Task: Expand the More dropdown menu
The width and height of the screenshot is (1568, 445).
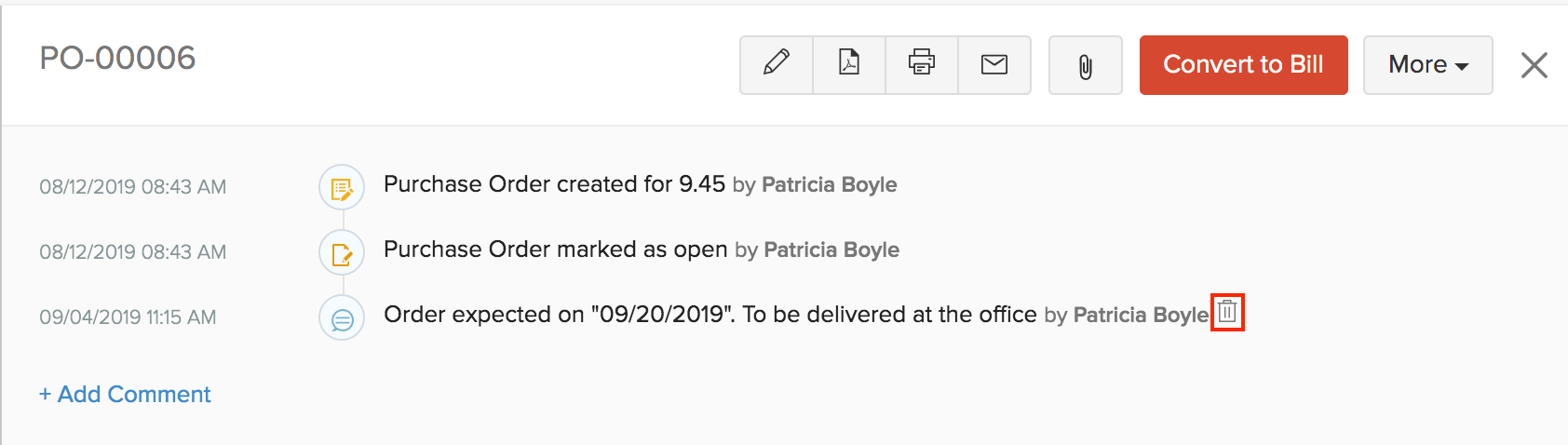Action: [1427, 65]
